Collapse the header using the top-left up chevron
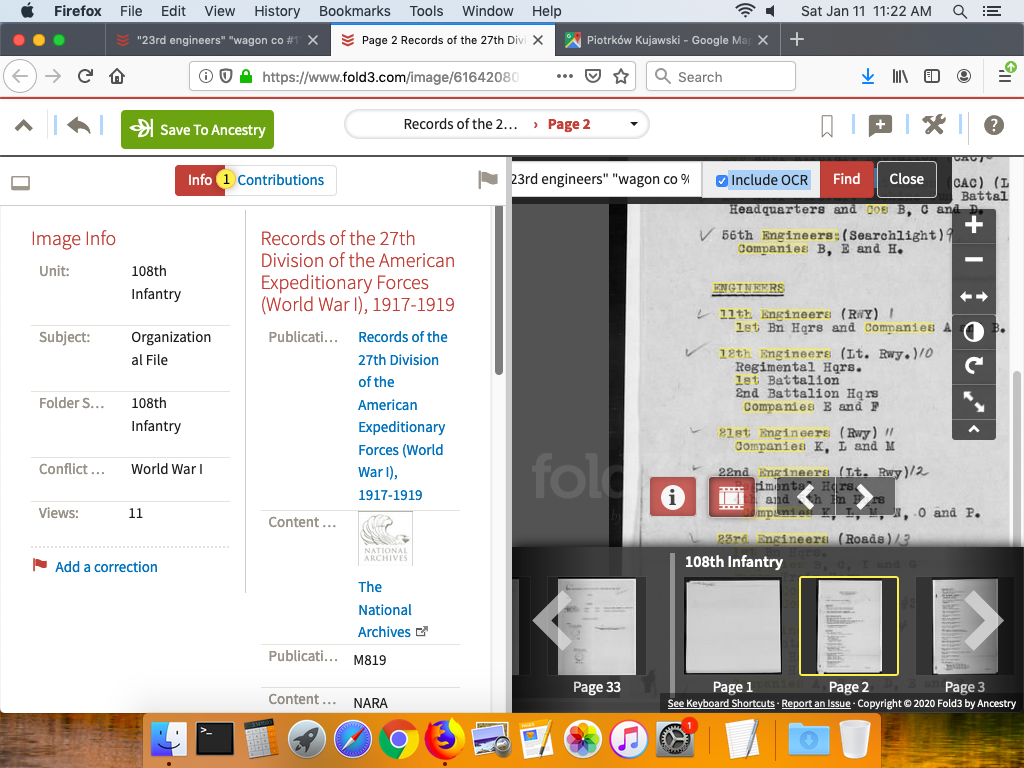 [23, 126]
